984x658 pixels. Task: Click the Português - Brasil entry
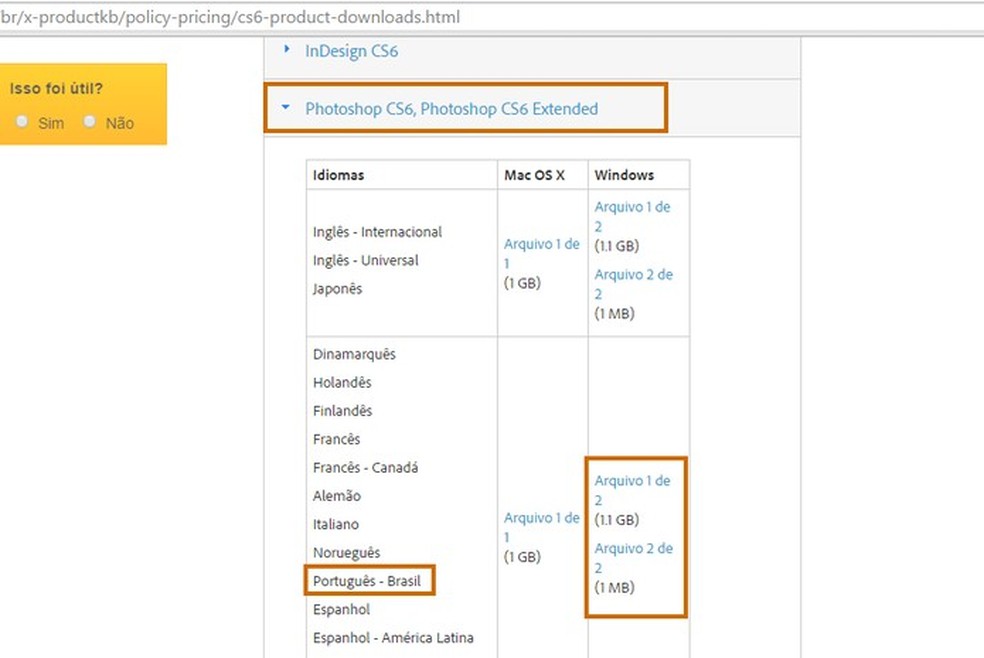point(366,581)
